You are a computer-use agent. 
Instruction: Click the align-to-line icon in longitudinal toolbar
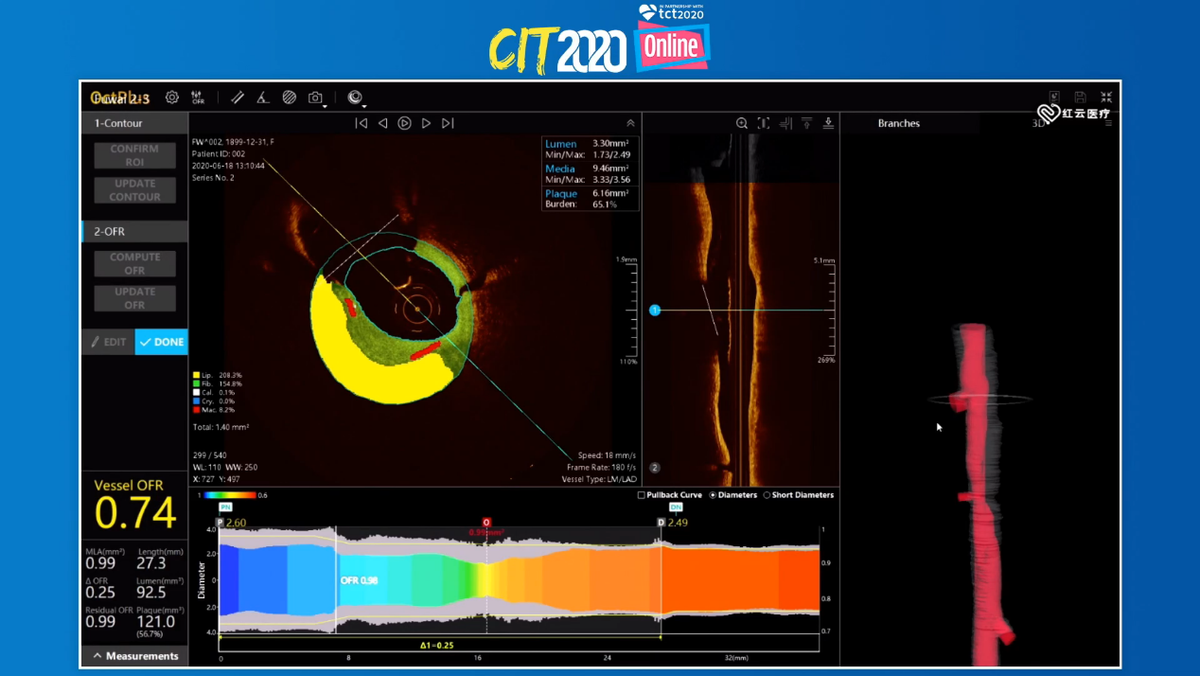pos(785,123)
